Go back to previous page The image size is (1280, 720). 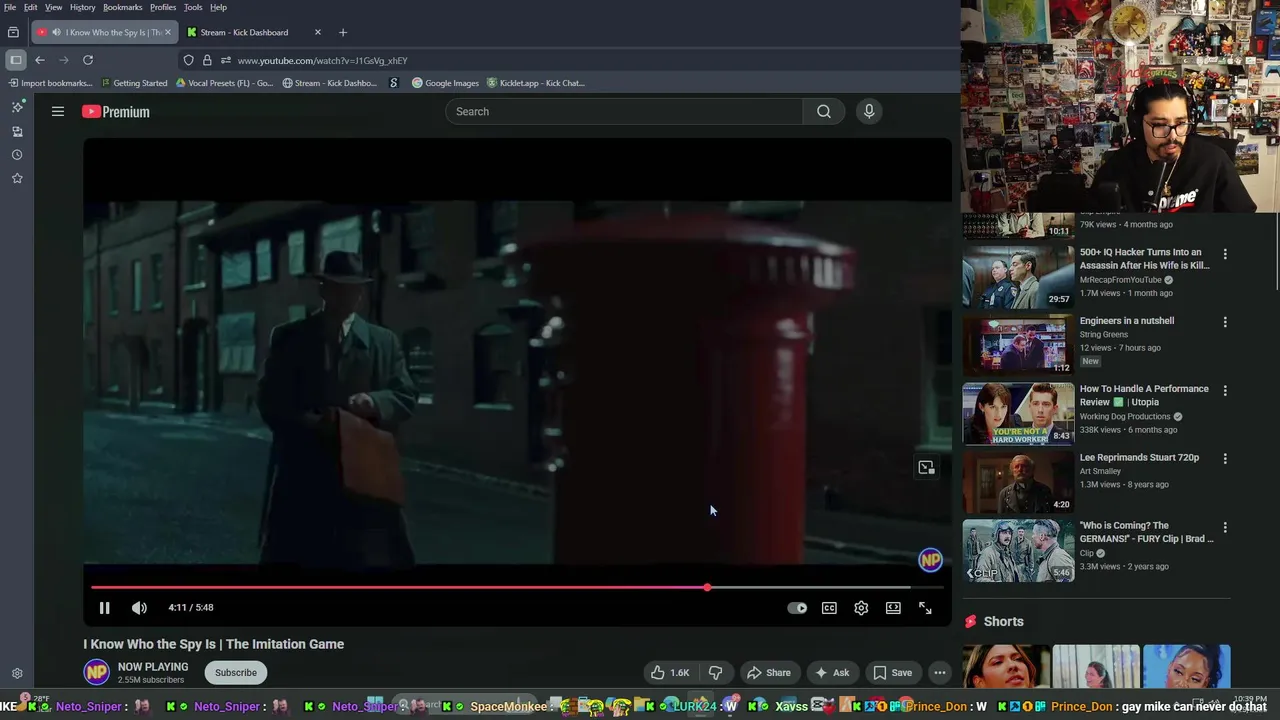click(40, 60)
